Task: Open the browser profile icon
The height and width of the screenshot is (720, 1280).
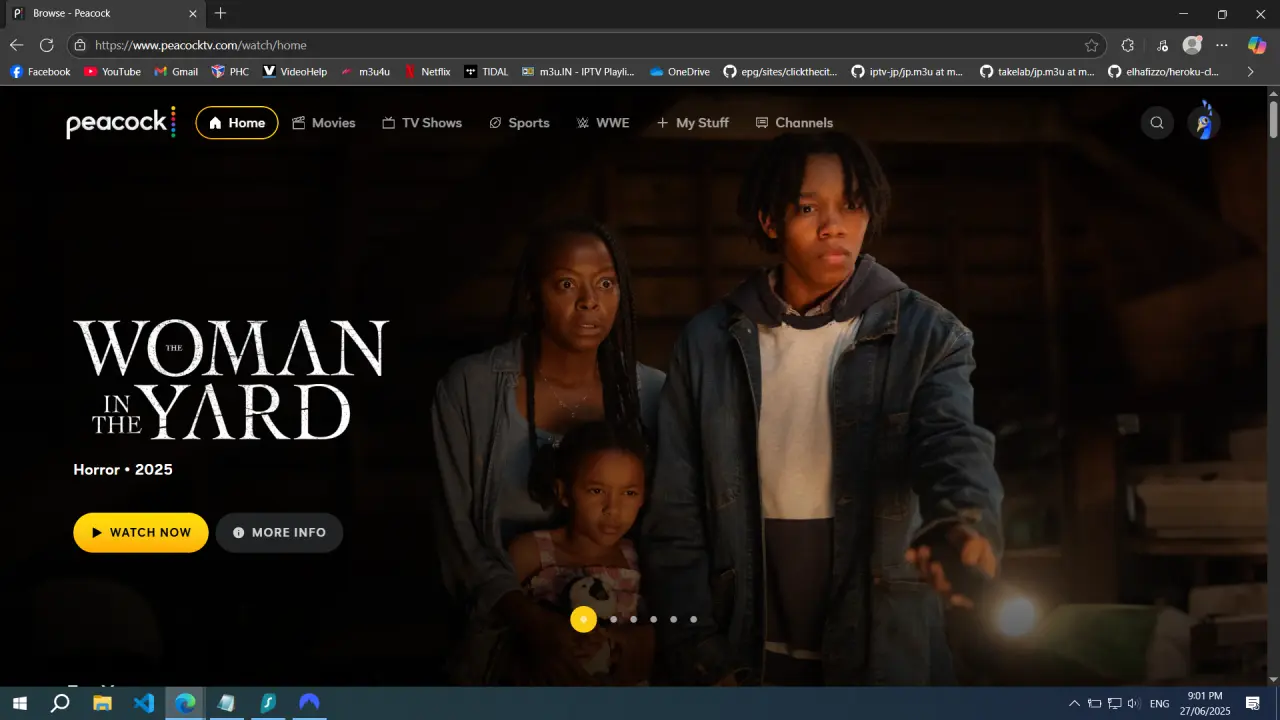Action: pyautogui.click(x=1192, y=45)
